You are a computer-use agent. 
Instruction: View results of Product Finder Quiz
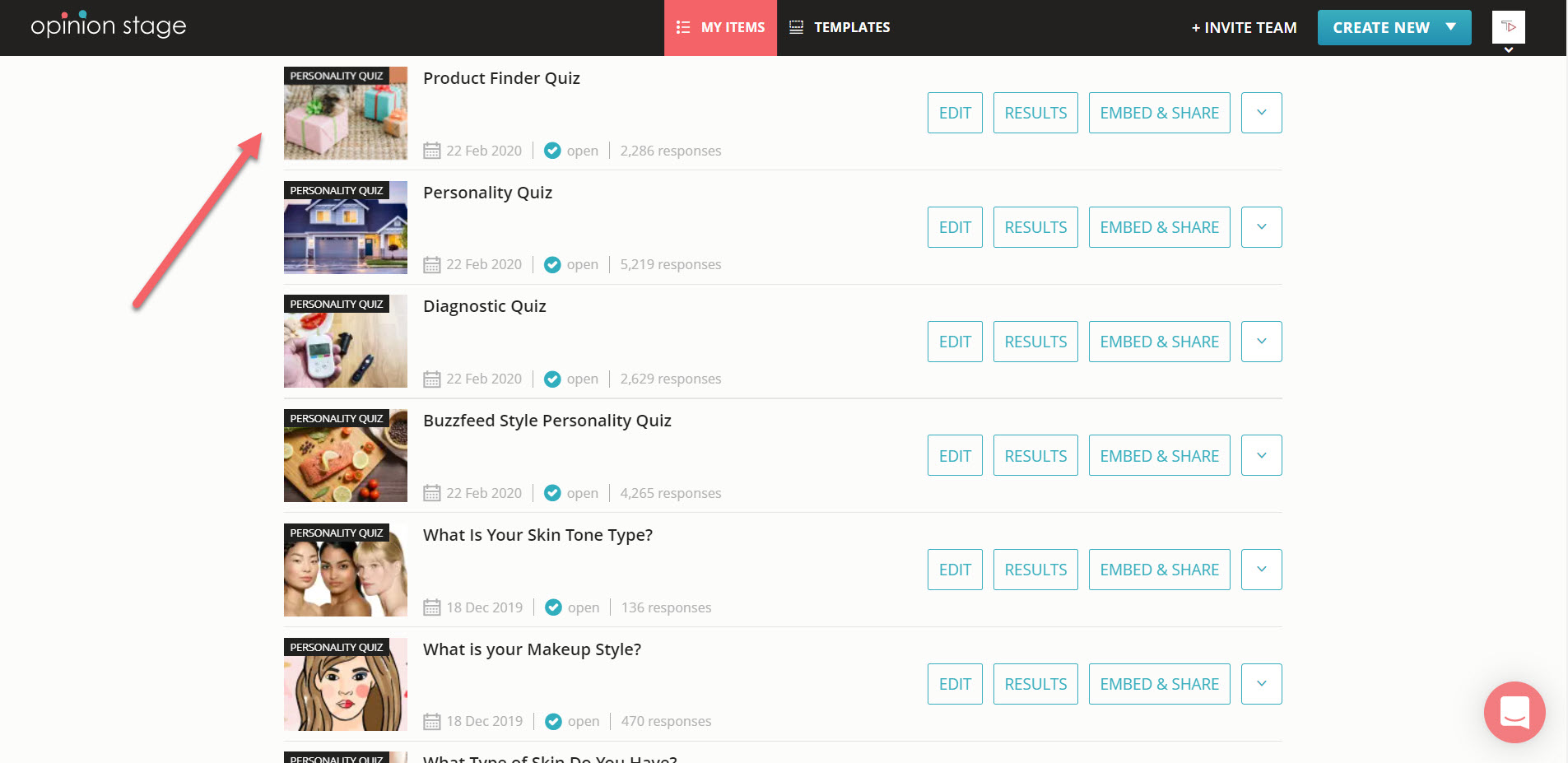(x=1035, y=113)
